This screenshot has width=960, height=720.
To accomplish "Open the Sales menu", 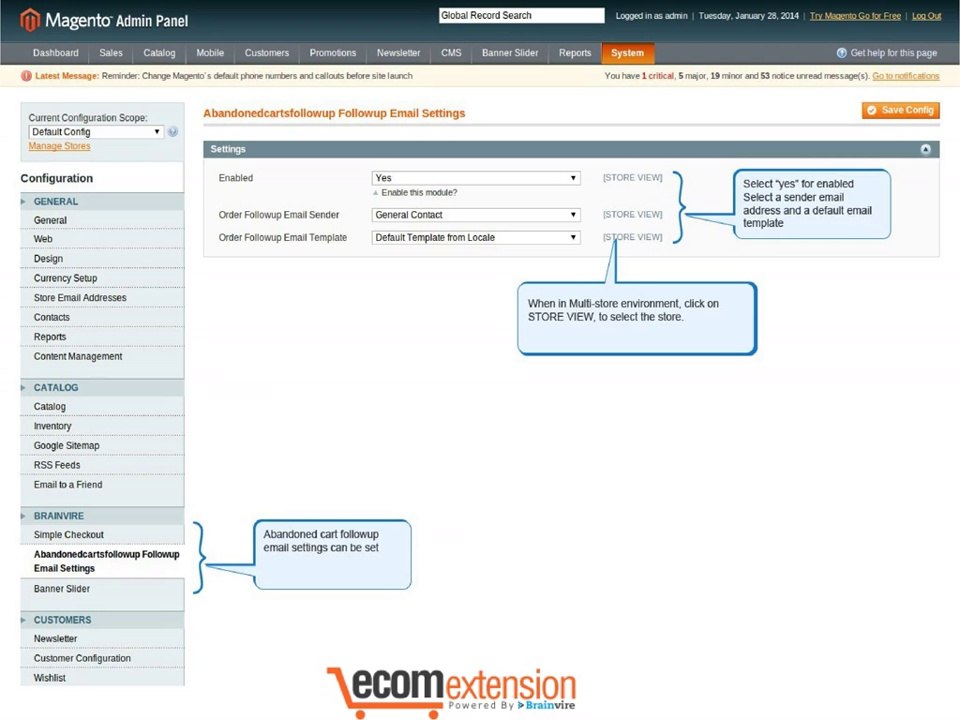I will pos(111,53).
